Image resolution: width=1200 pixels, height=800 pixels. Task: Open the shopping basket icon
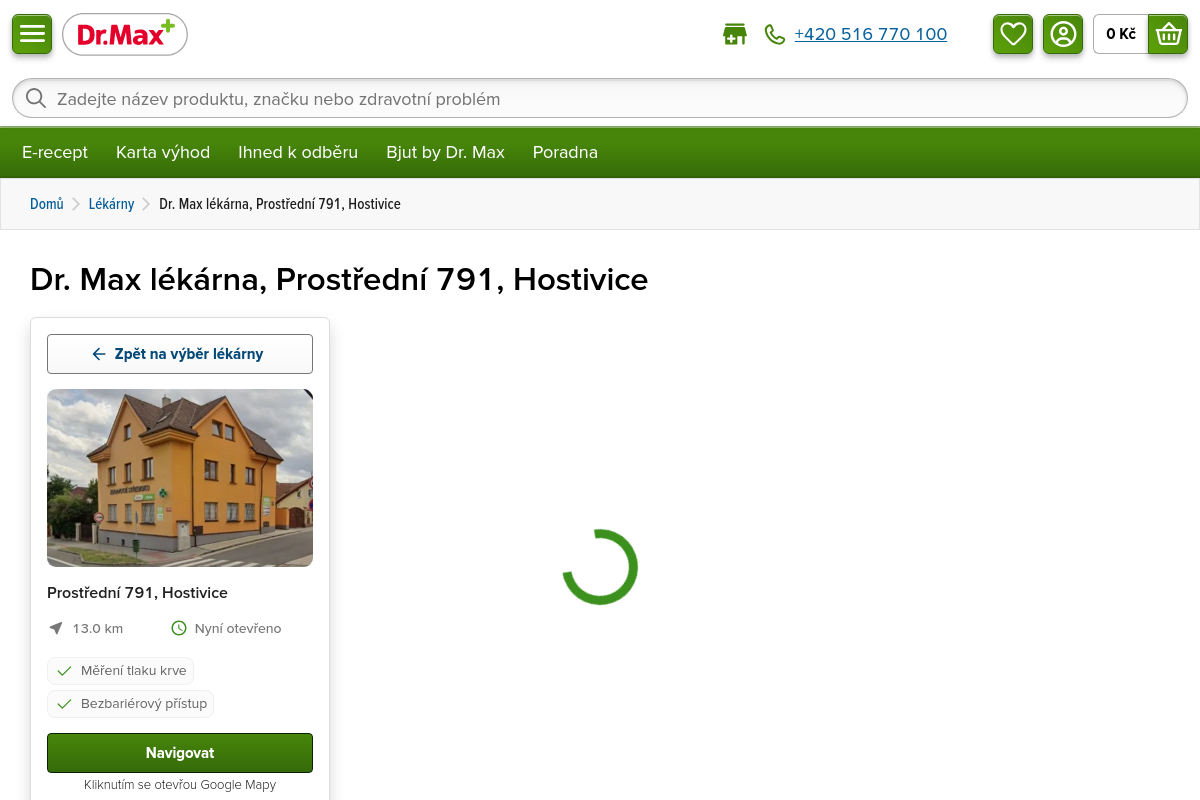(x=1168, y=34)
